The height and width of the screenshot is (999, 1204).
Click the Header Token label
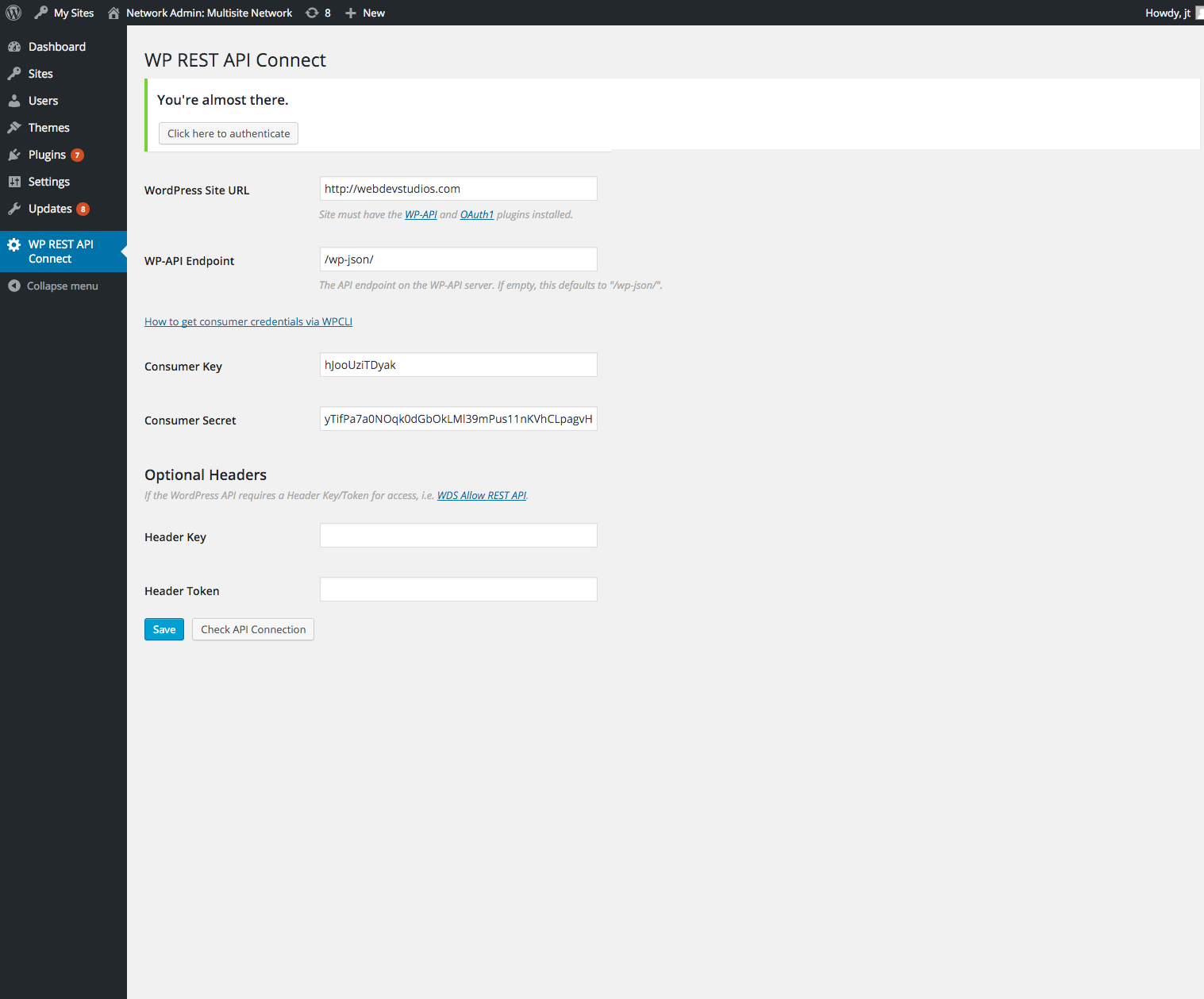click(x=182, y=591)
